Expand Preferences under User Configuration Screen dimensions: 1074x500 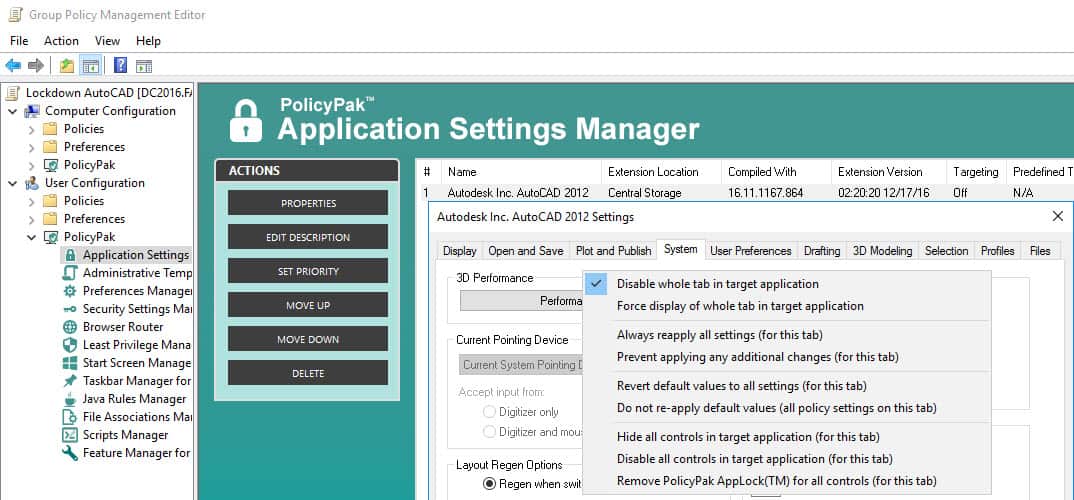pyautogui.click(x=32, y=219)
